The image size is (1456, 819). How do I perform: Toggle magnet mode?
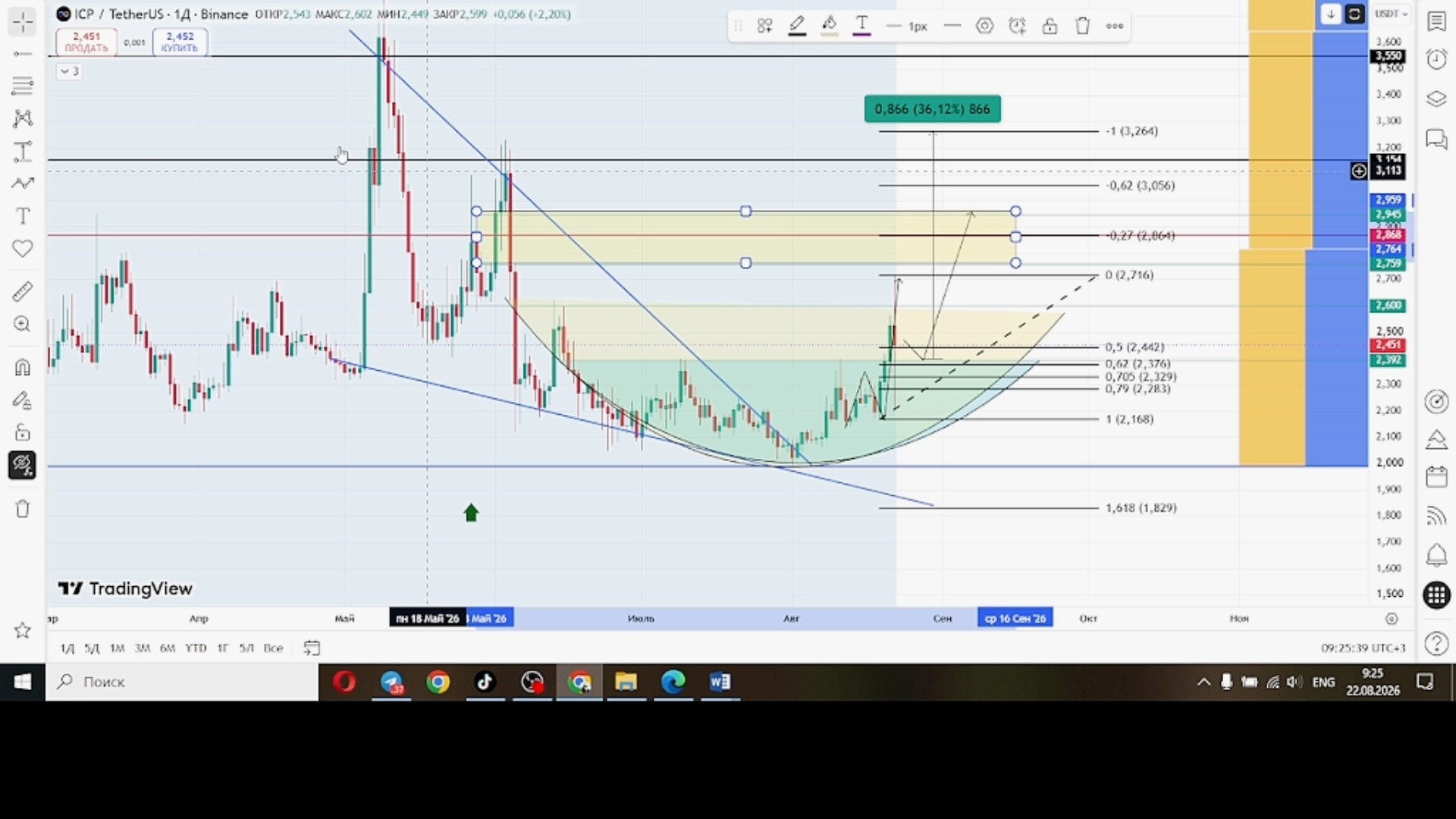tap(23, 368)
